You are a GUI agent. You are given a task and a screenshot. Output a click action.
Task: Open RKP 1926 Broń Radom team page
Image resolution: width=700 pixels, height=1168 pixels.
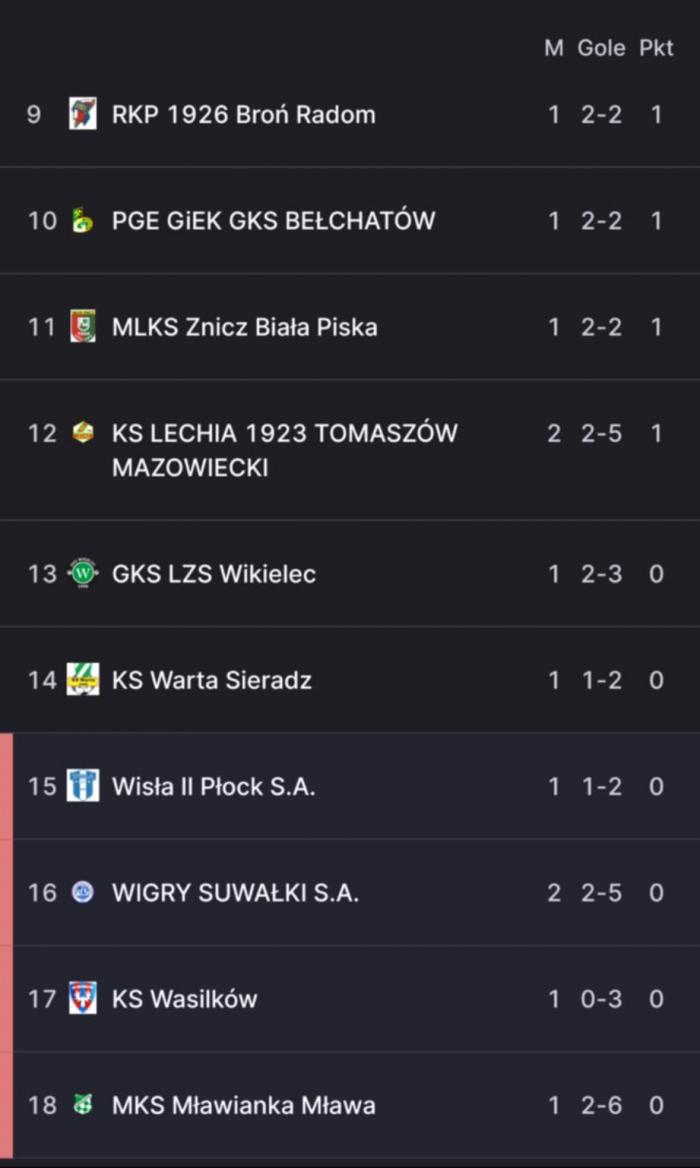pos(244,114)
